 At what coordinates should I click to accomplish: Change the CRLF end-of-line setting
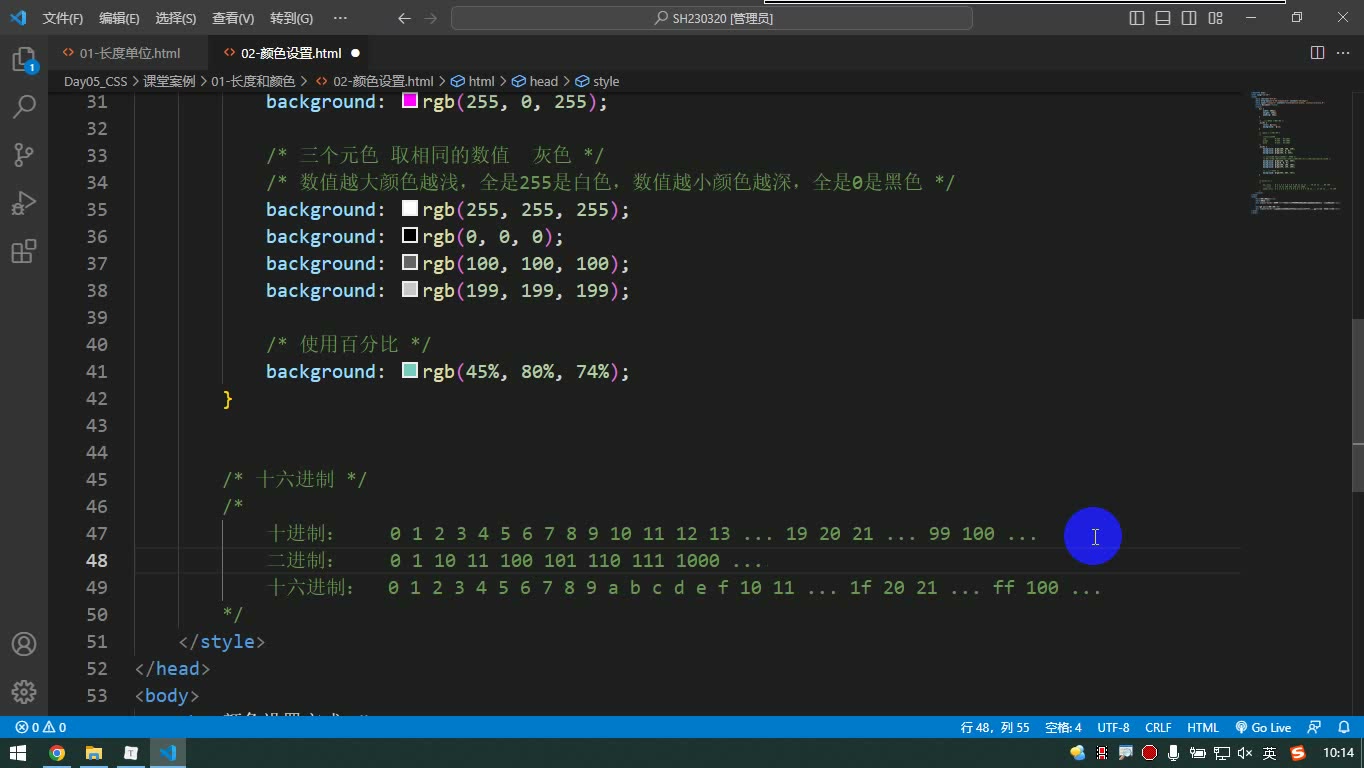tap(1158, 727)
